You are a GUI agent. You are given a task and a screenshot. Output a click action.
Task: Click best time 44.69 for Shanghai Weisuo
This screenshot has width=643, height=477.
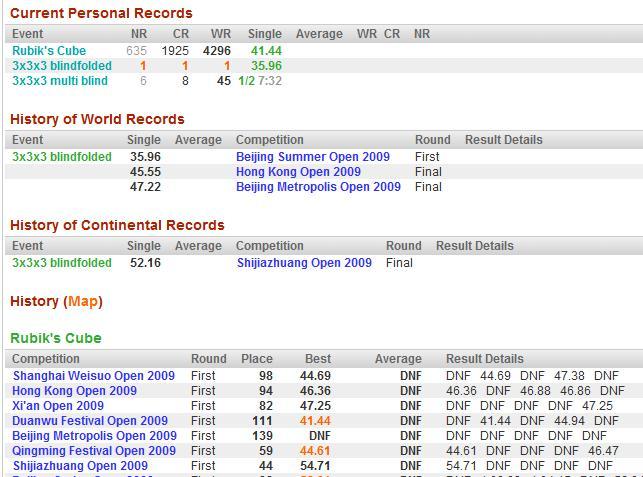315,376
